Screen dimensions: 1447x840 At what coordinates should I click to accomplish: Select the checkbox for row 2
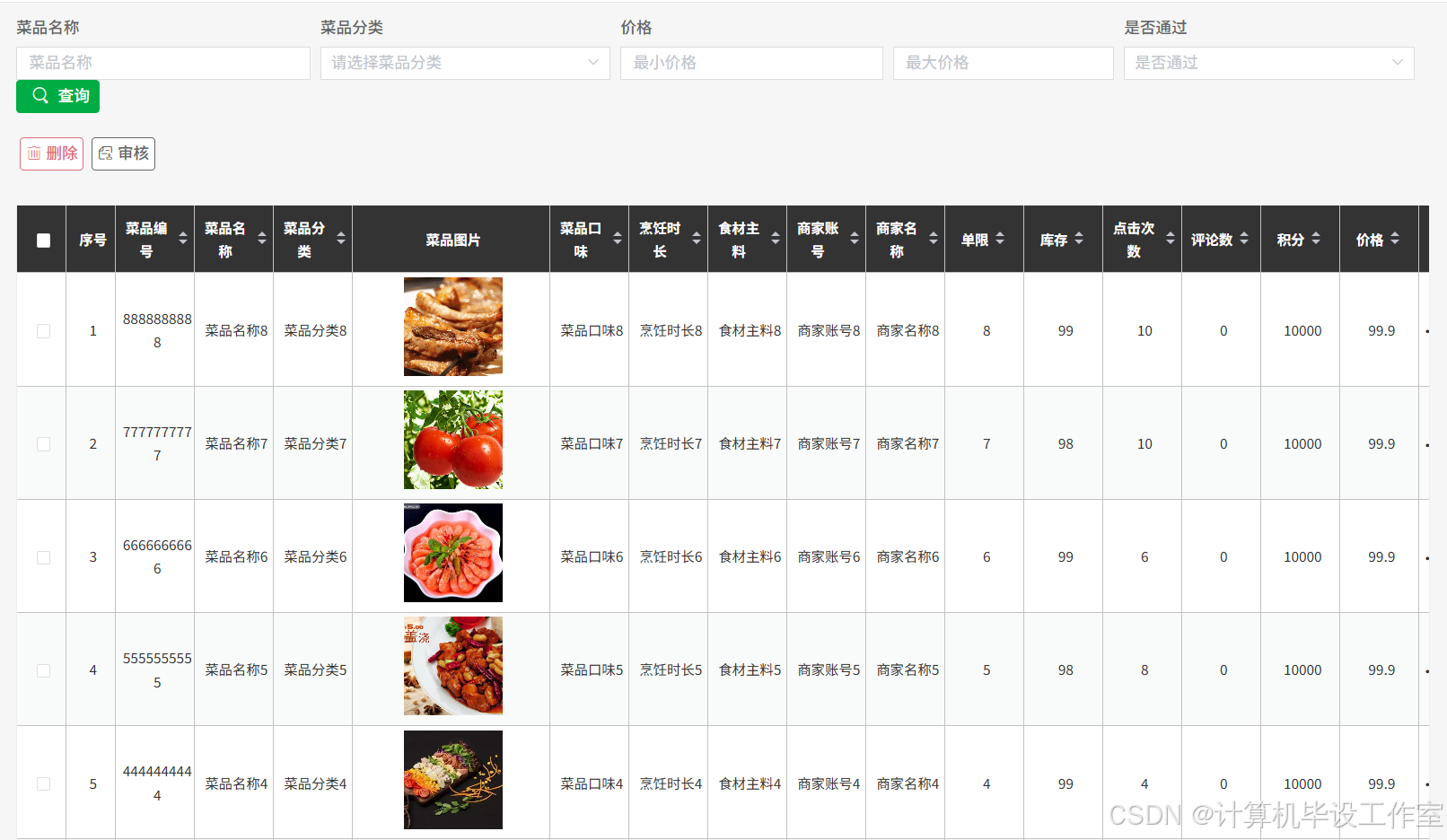click(43, 444)
